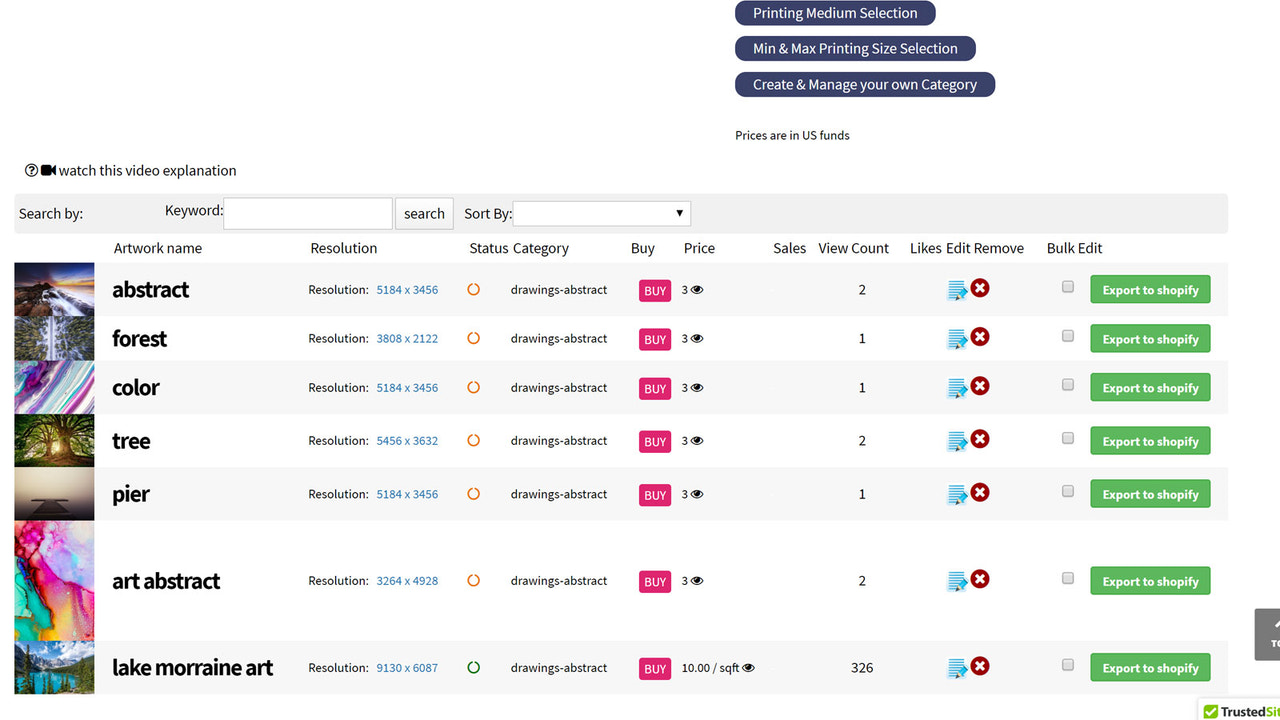Viewport: 1280px width, 720px height.
Task: Click the price eye icon for lake morraine art
Action: (748, 668)
